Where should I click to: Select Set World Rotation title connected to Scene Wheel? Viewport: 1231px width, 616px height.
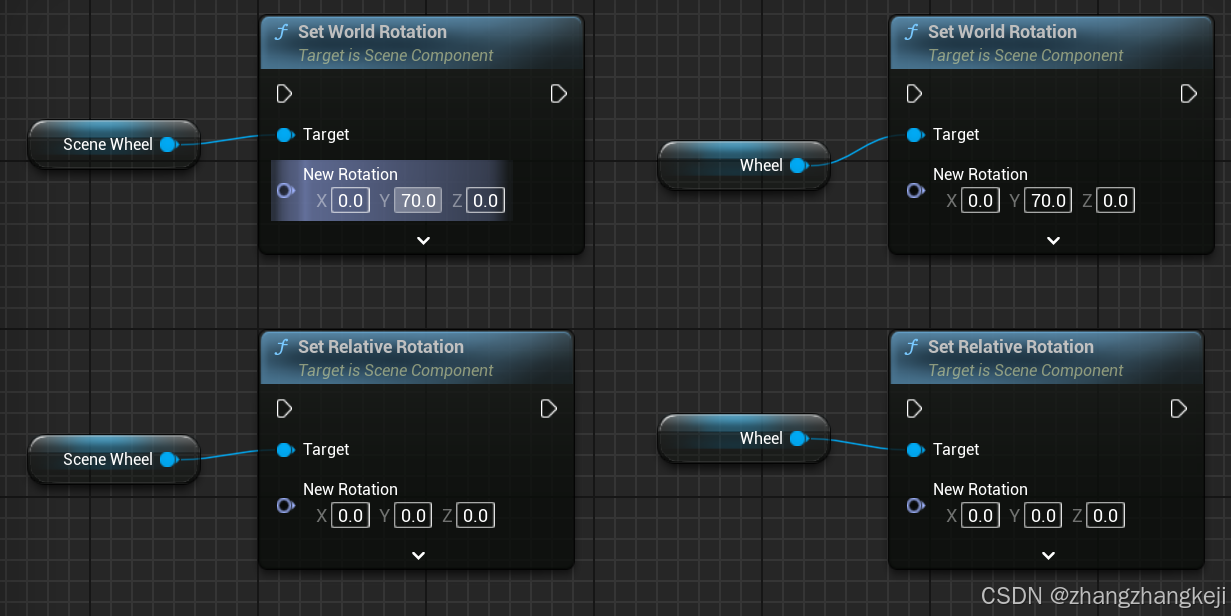372,32
